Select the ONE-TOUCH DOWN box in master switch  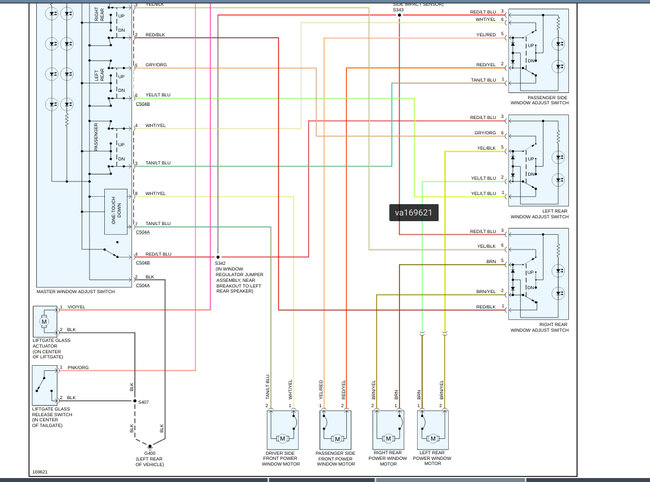[116, 212]
